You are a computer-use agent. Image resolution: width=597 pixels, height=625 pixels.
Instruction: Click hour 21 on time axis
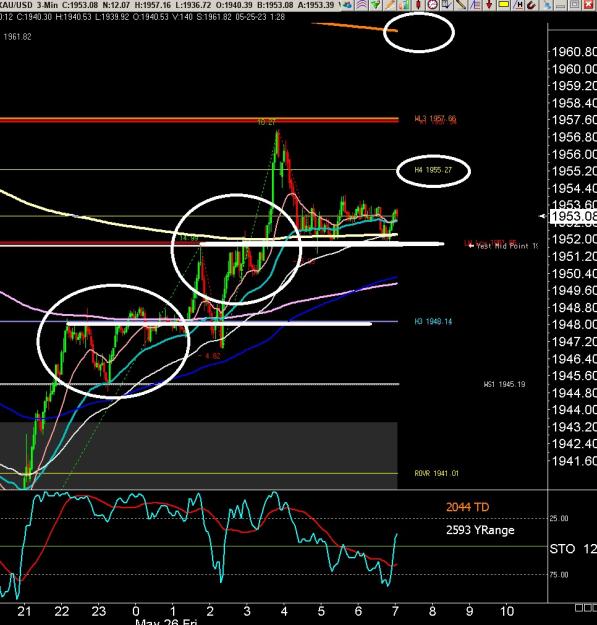point(24,611)
